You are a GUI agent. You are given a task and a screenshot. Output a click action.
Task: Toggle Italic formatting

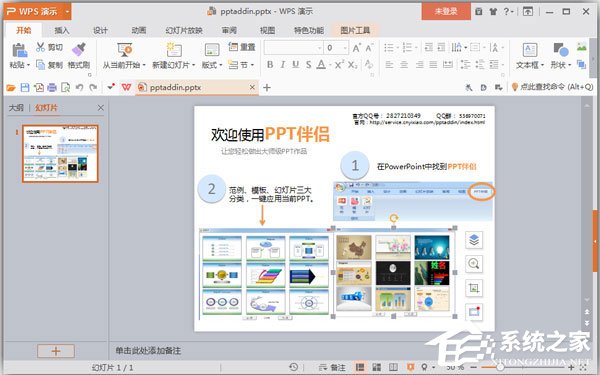[283, 65]
